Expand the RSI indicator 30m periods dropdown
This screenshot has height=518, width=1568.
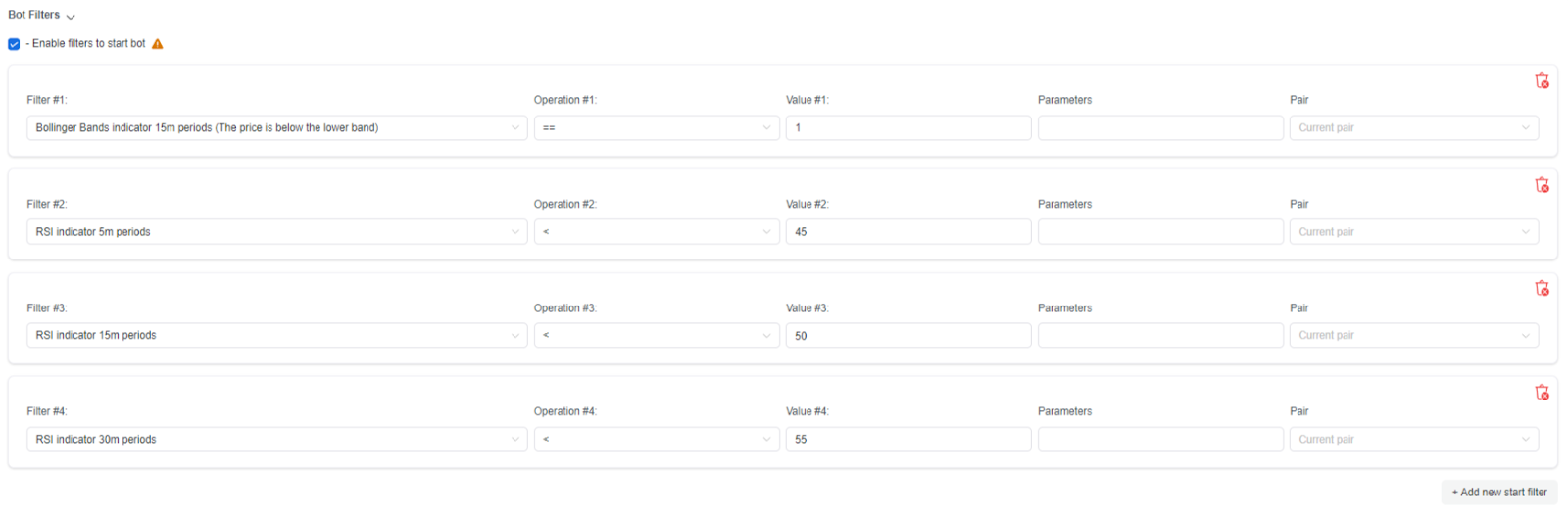coord(276,440)
